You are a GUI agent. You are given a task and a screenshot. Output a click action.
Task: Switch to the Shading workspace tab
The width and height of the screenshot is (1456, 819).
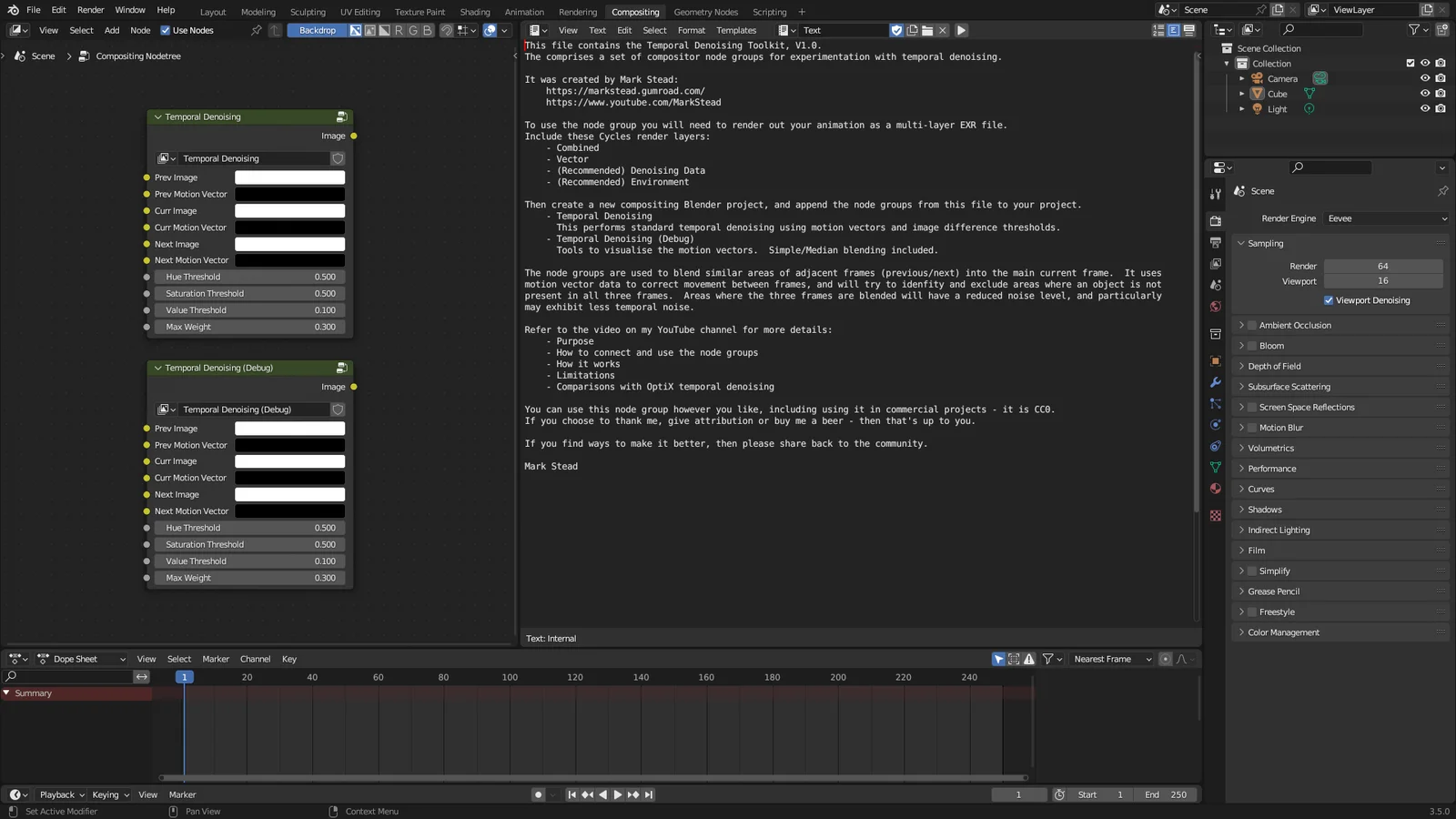tap(474, 12)
